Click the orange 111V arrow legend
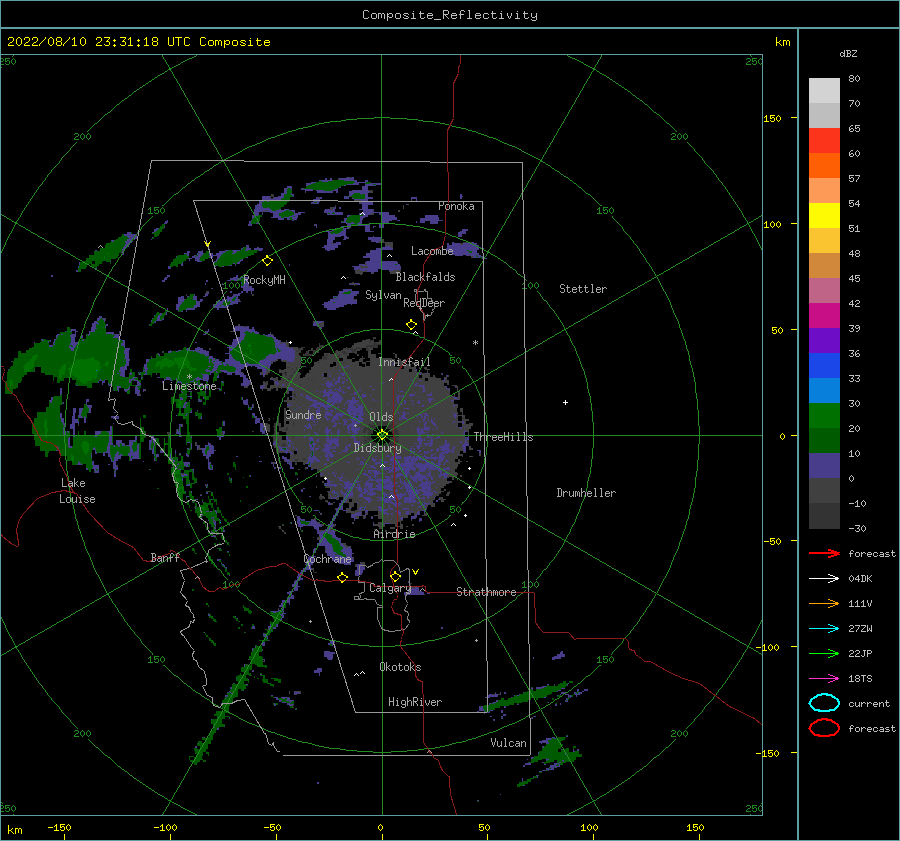 (x=824, y=603)
